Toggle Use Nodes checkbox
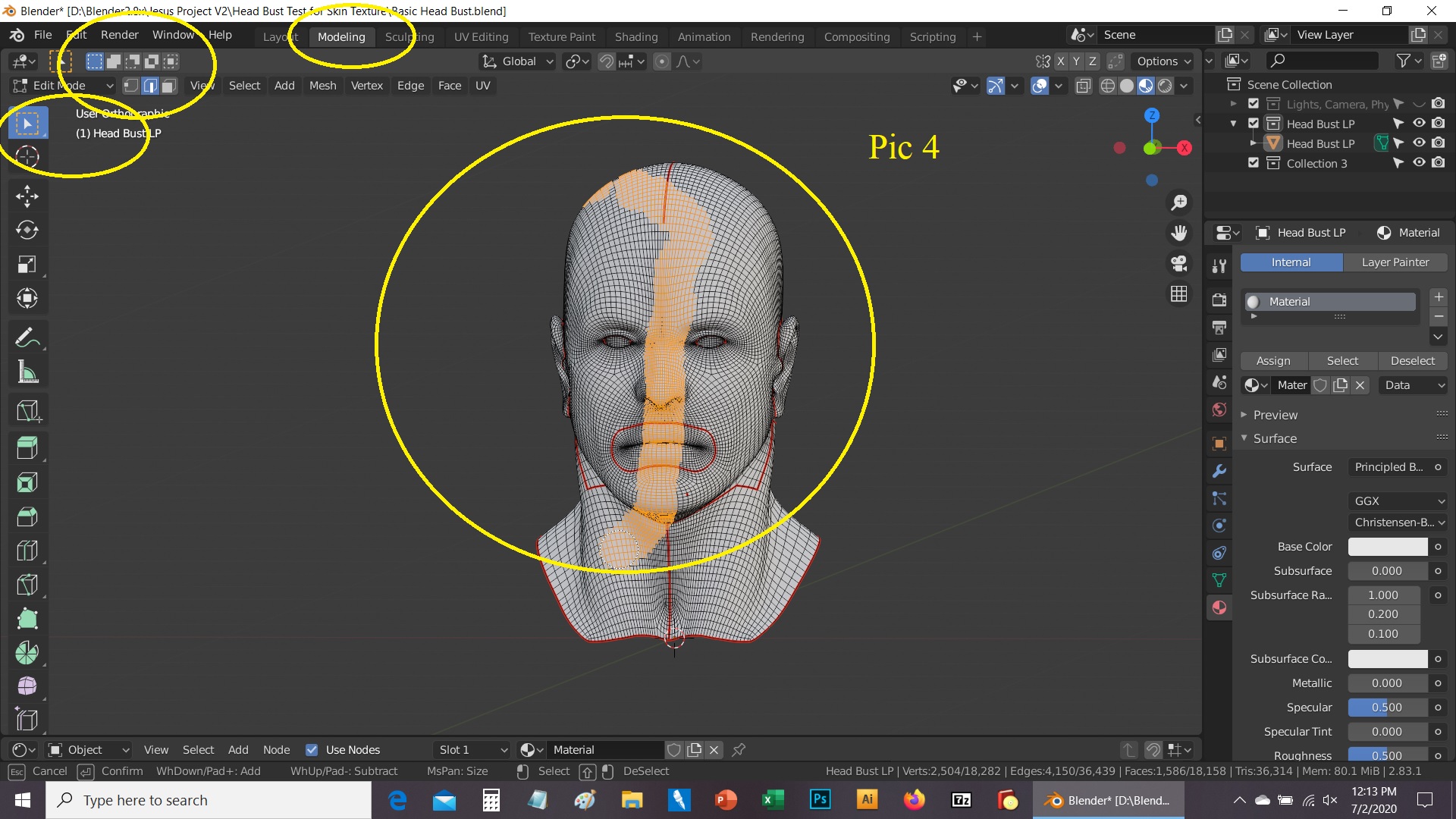This screenshot has height=819, width=1456. (312, 750)
